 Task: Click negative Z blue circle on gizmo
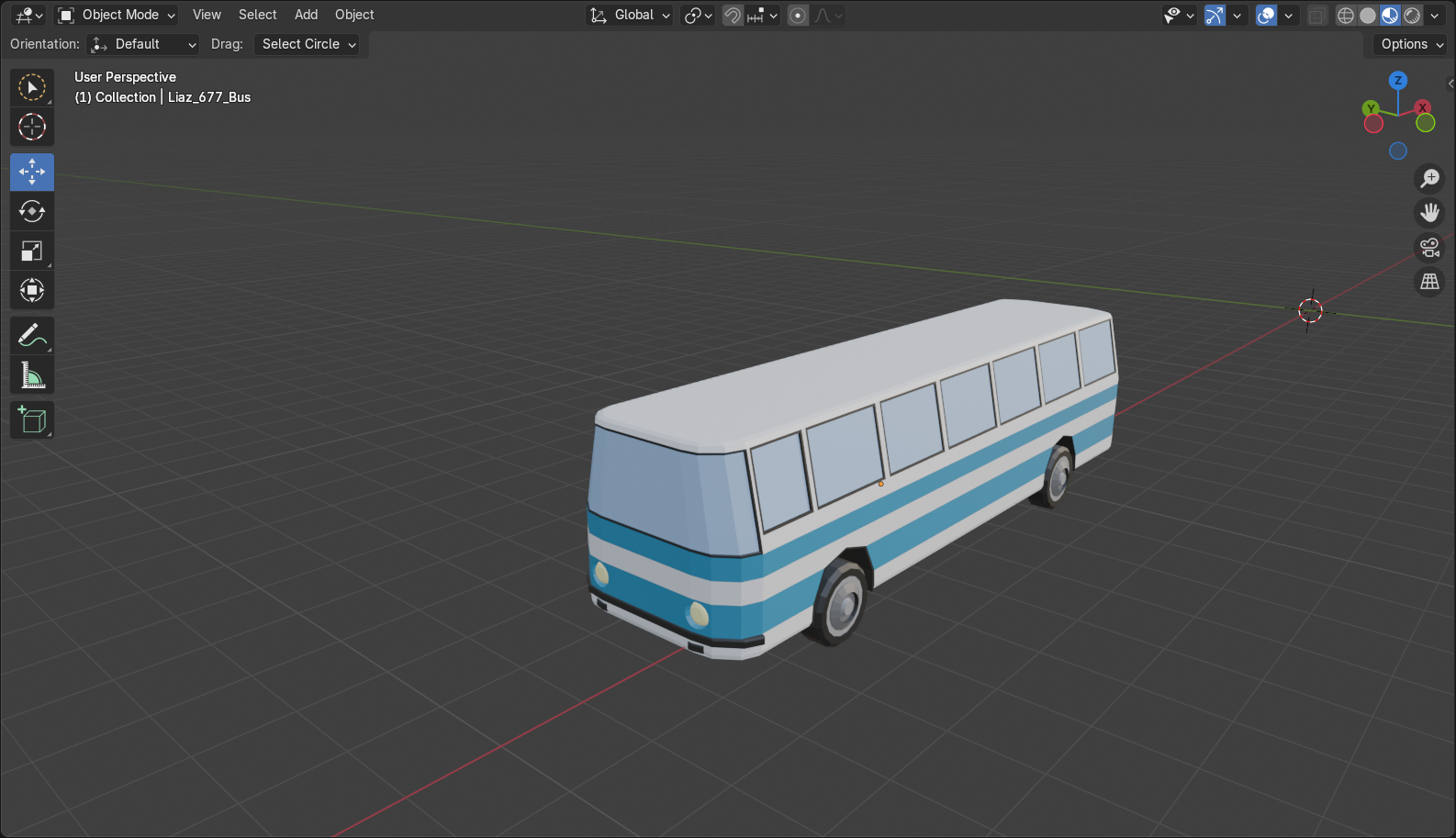tap(1398, 151)
